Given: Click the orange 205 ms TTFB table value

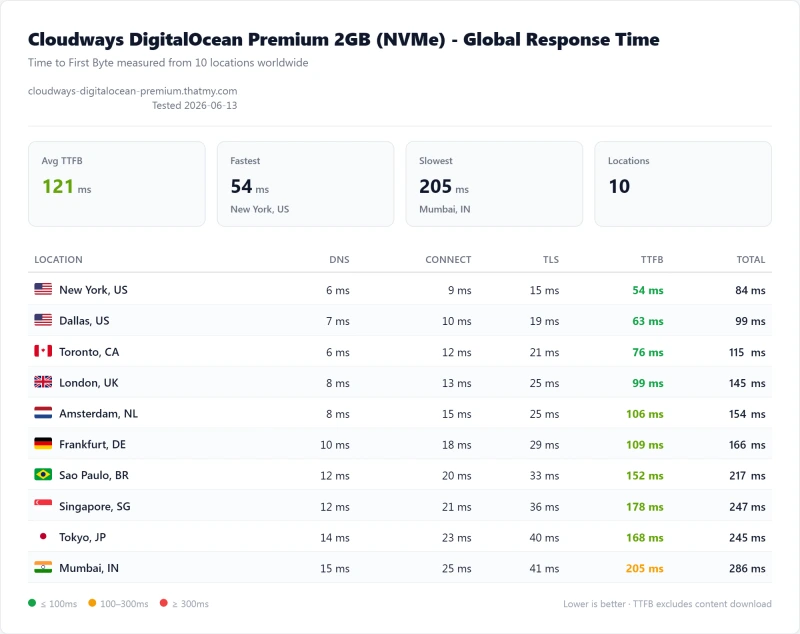Looking at the screenshot, I should pyautogui.click(x=645, y=568).
